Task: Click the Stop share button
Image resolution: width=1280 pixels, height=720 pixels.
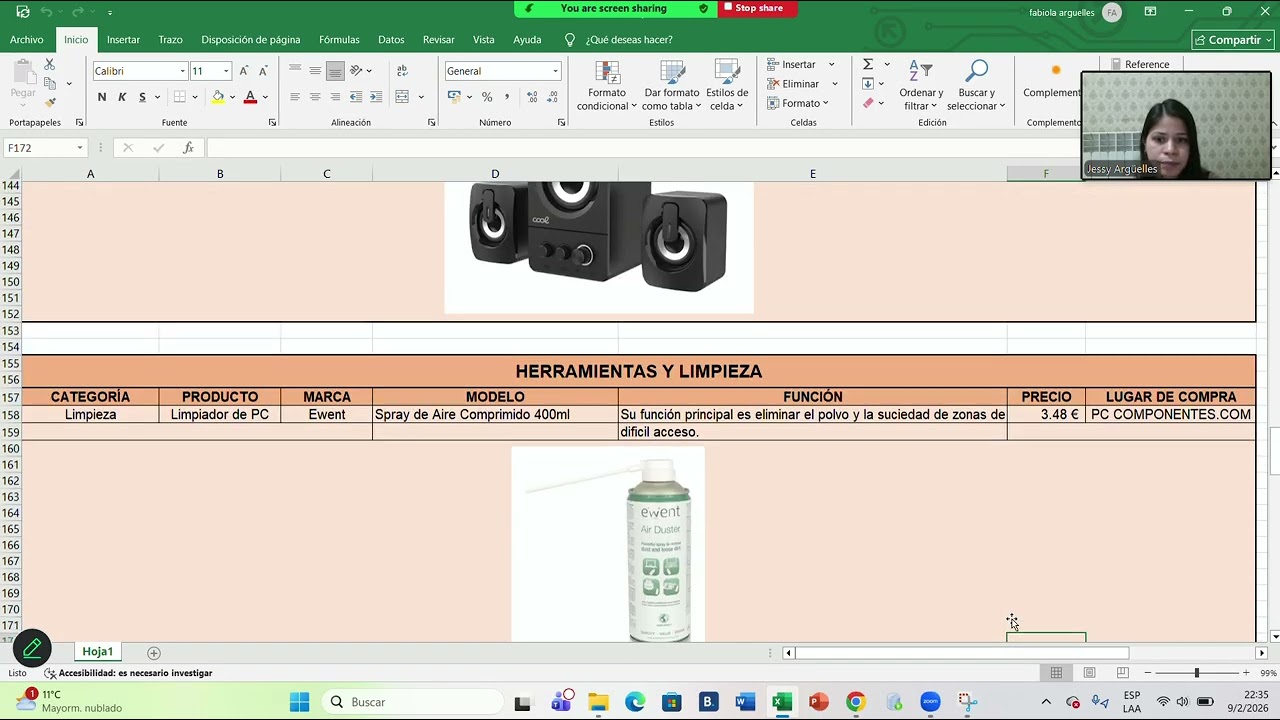Action: [754, 8]
